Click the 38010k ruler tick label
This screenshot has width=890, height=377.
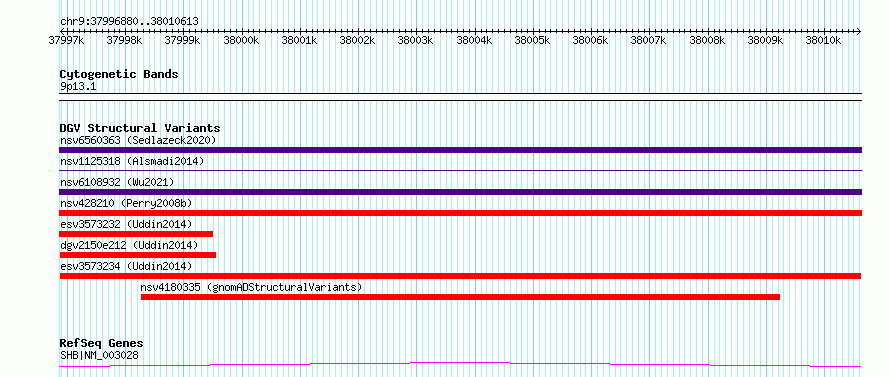coord(824,40)
